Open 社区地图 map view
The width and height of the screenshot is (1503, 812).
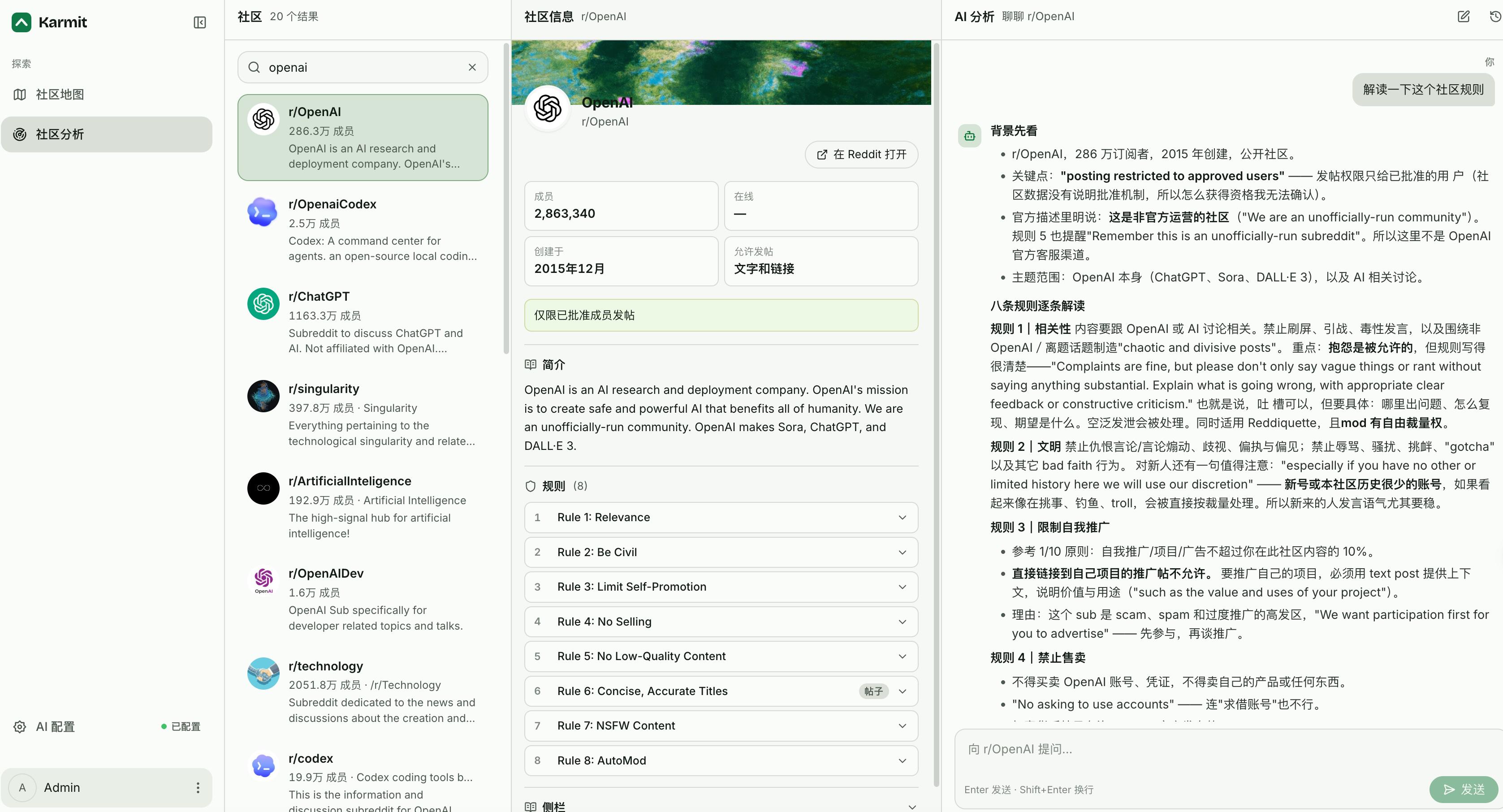click(106, 95)
